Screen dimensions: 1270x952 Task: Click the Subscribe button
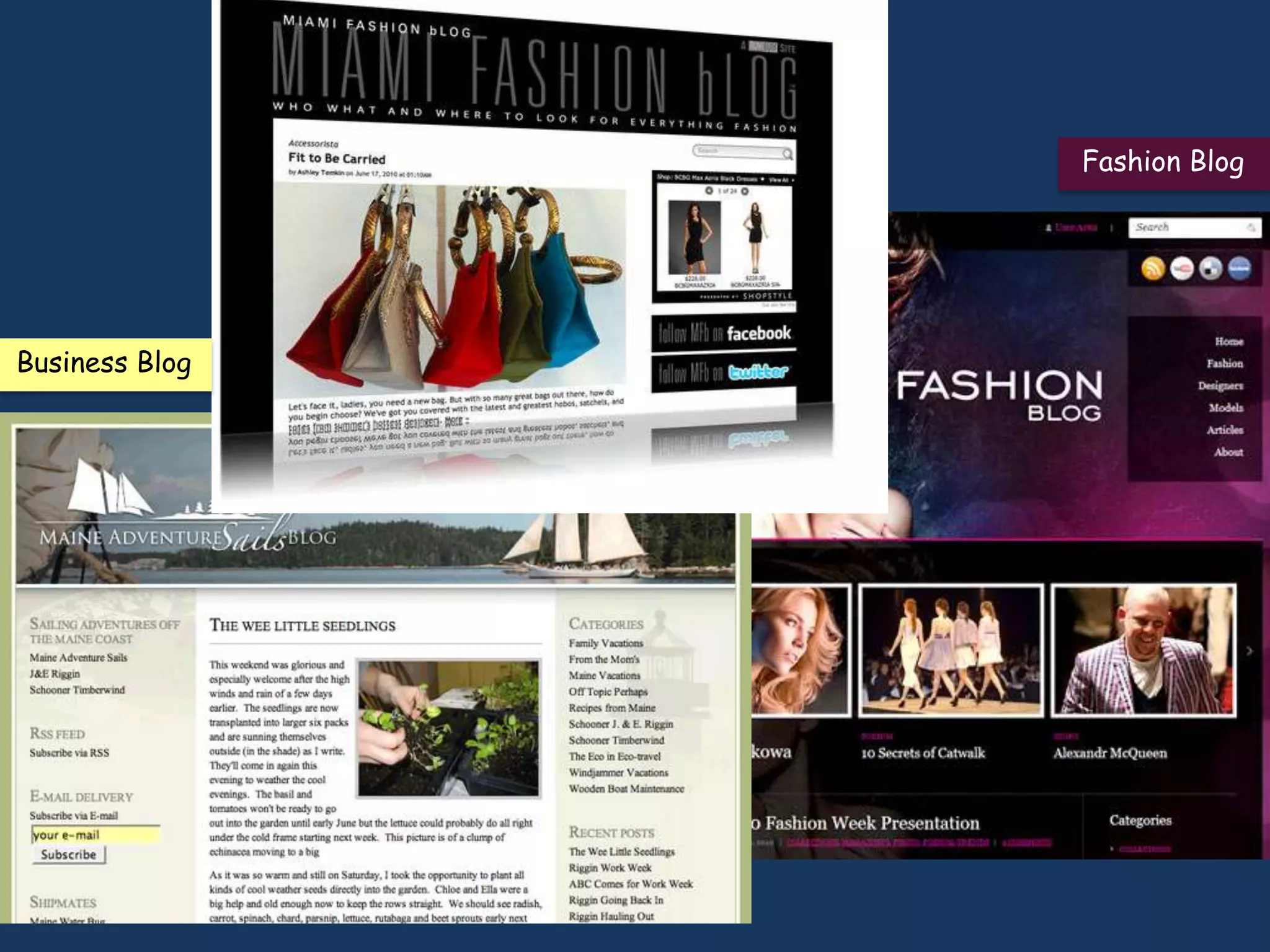pyautogui.click(x=69, y=855)
